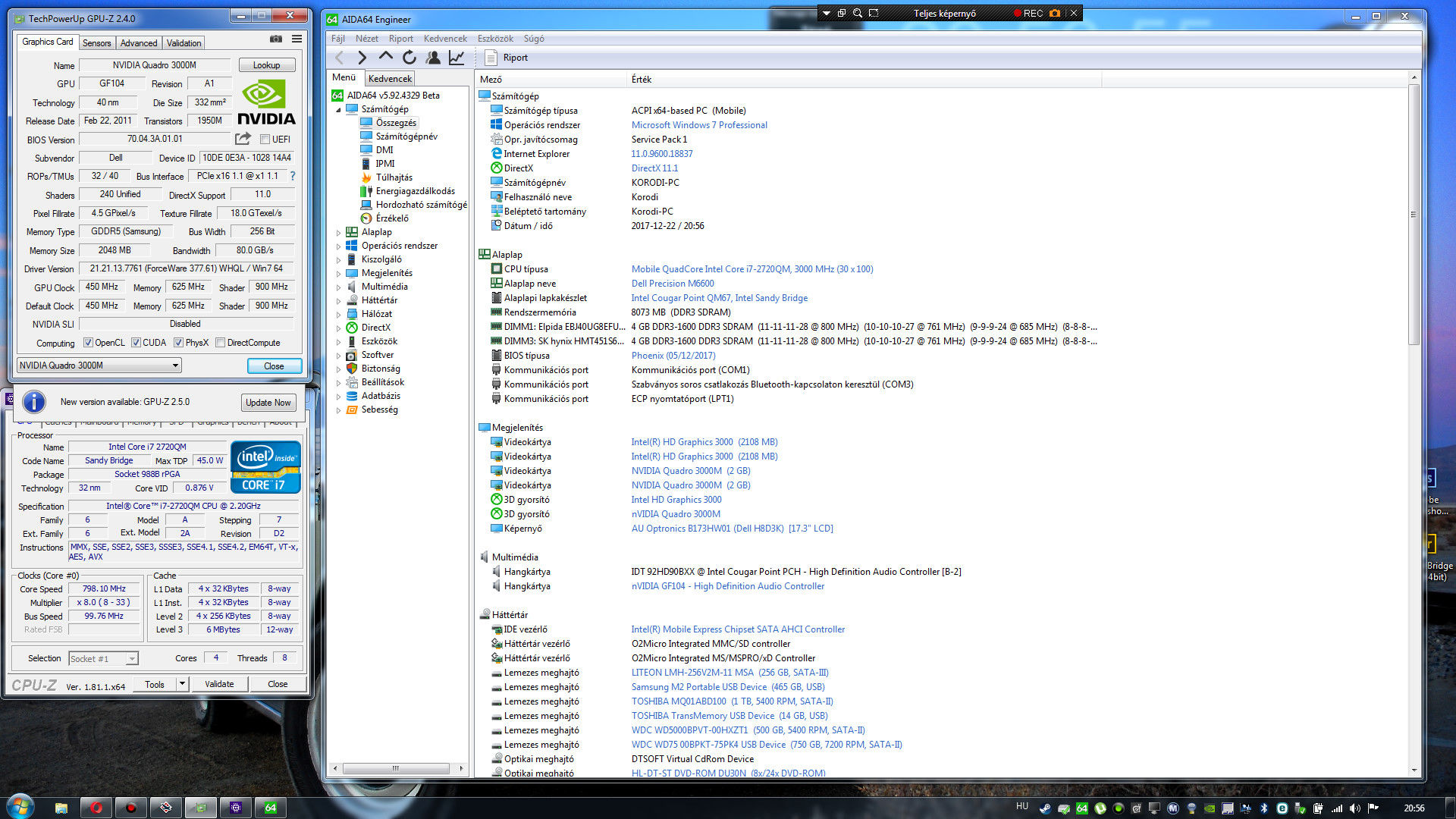This screenshot has width=1456, height=819.
Task: Toggle the DirectCompute checkbox
Action: (220, 343)
